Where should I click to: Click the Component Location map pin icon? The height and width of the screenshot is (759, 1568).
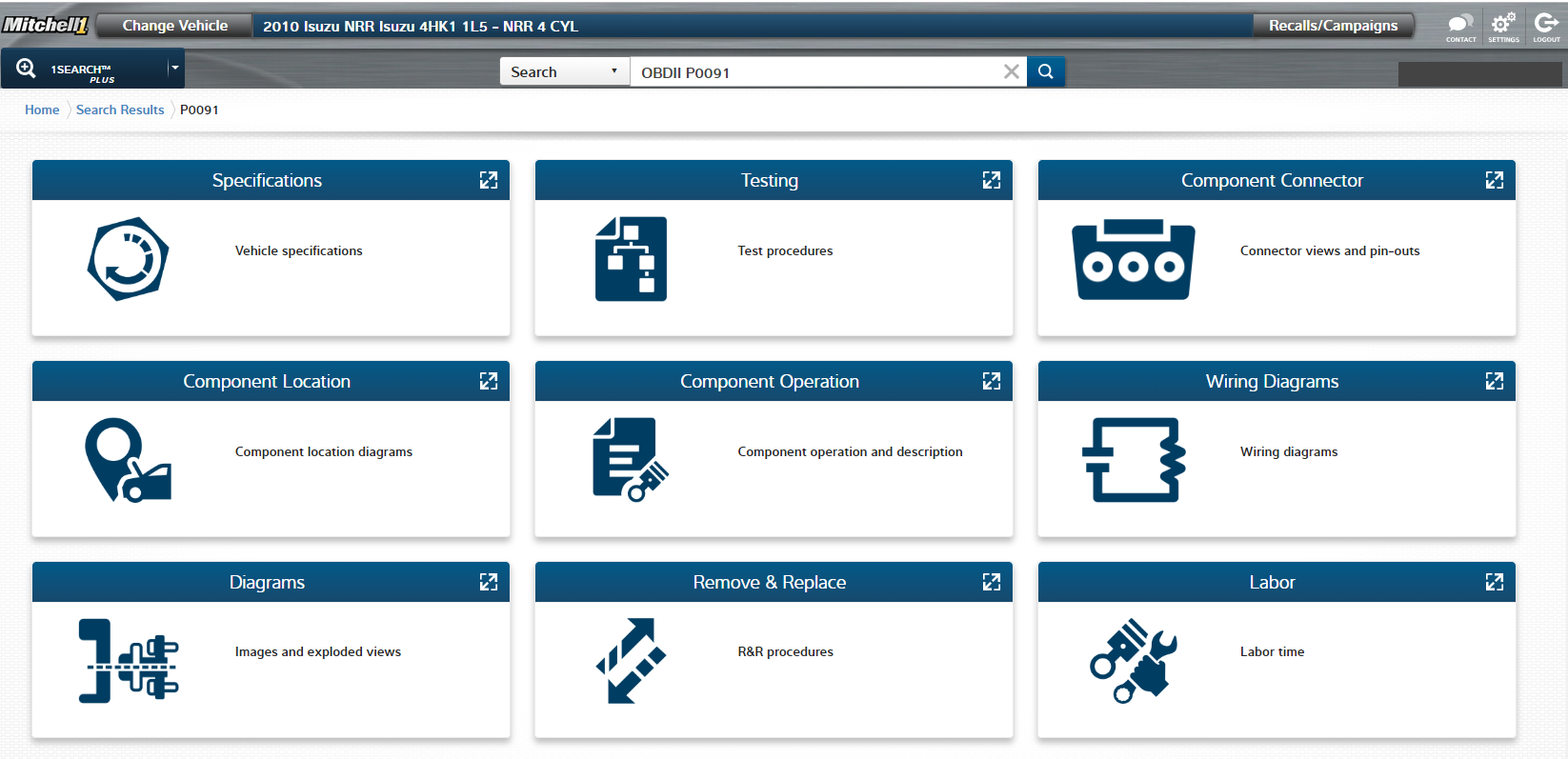tap(128, 460)
